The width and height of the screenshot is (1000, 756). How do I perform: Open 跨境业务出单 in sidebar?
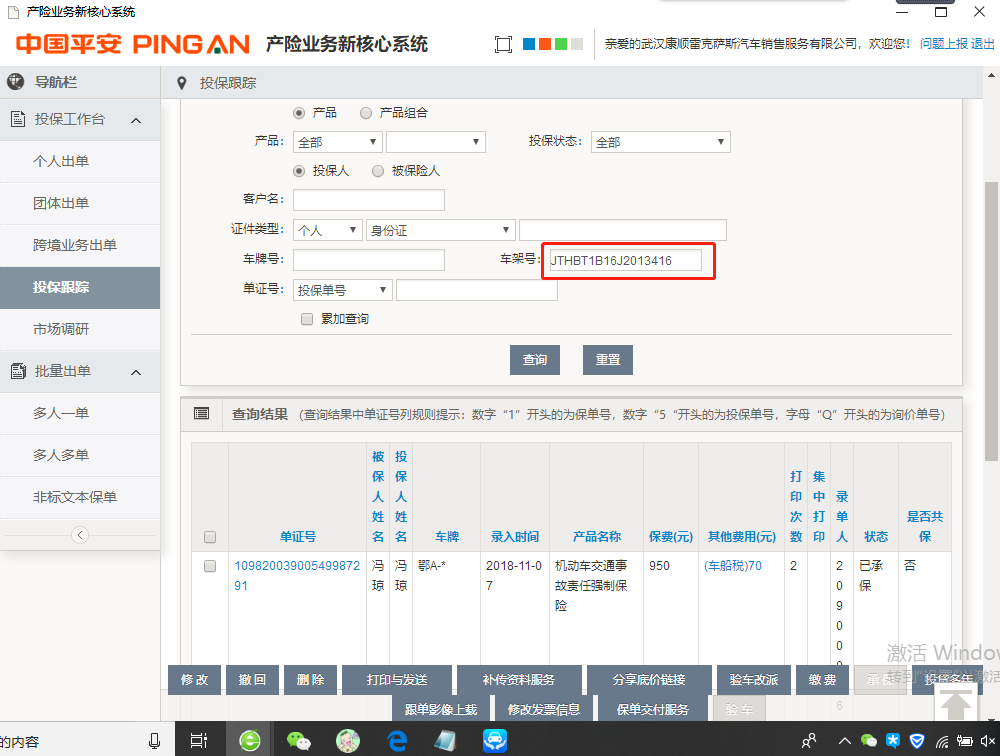coord(80,246)
